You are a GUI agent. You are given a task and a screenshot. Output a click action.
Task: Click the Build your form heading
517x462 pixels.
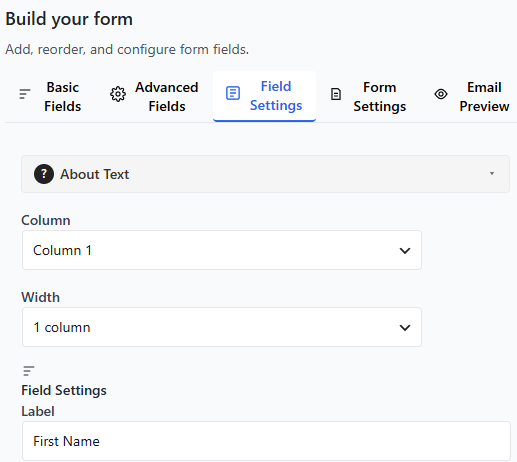[x=69, y=19]
